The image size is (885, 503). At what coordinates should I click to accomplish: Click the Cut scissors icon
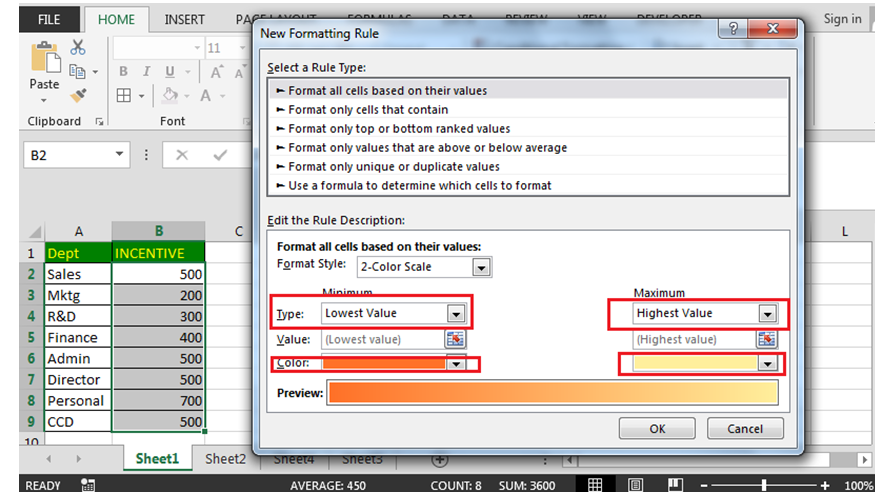[78, 47]
